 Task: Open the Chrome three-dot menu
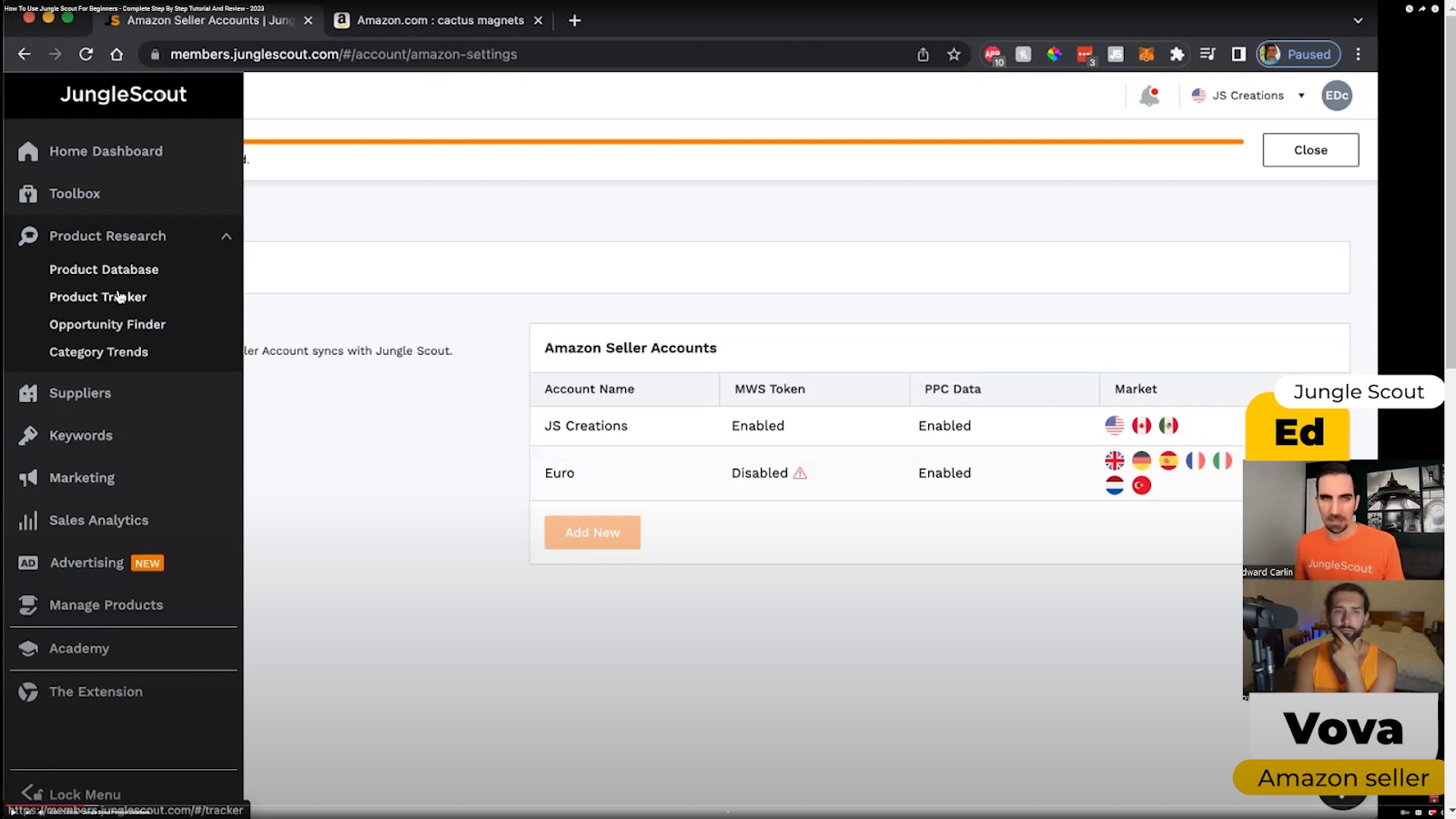(x=1358, y=55)
